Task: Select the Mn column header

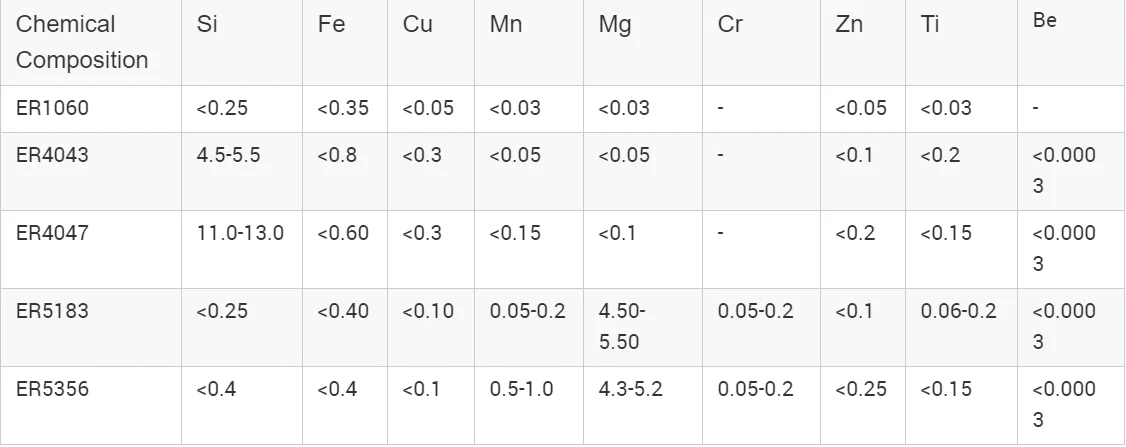Action: coord(506,25)
